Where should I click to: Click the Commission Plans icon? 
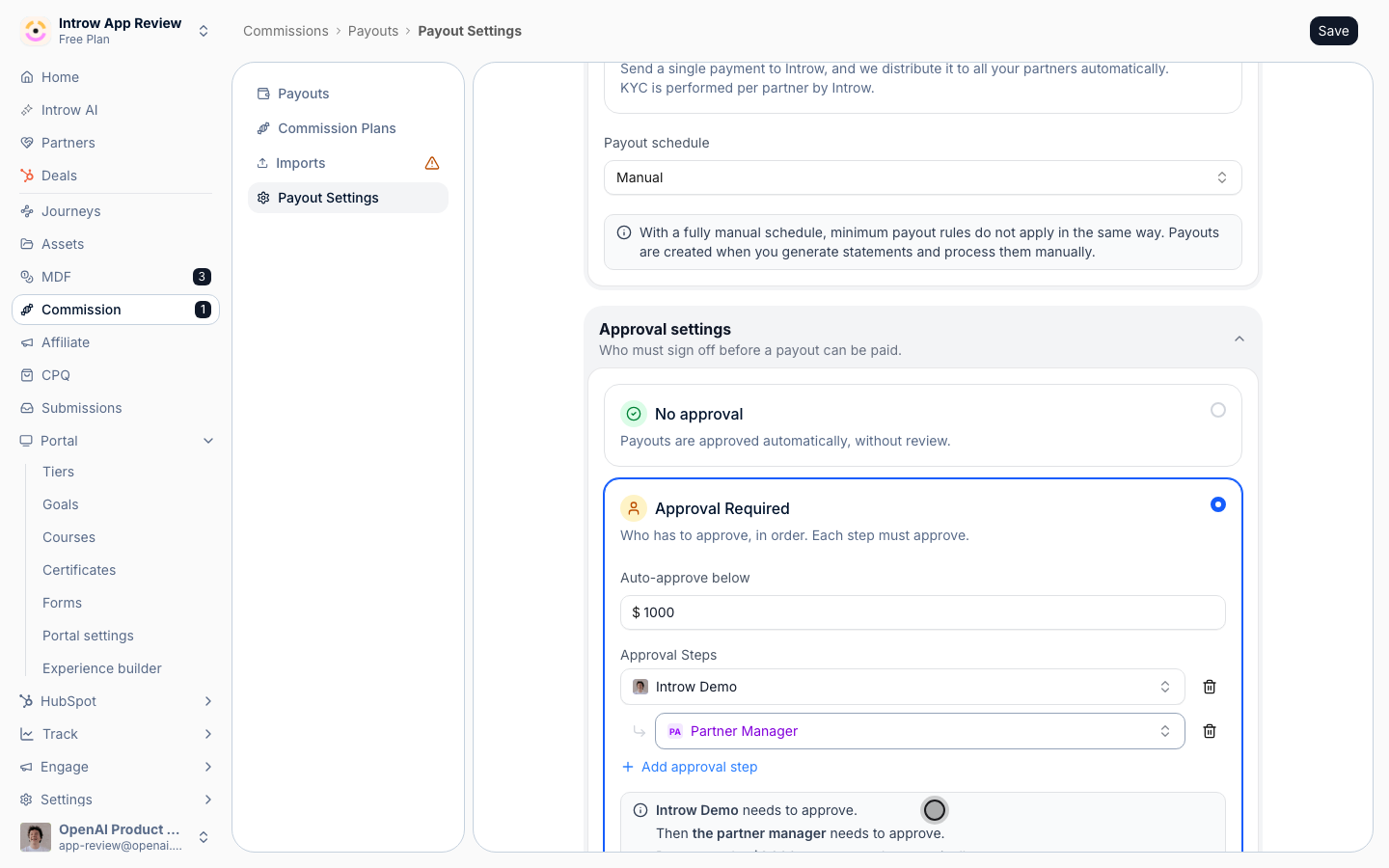263,128
